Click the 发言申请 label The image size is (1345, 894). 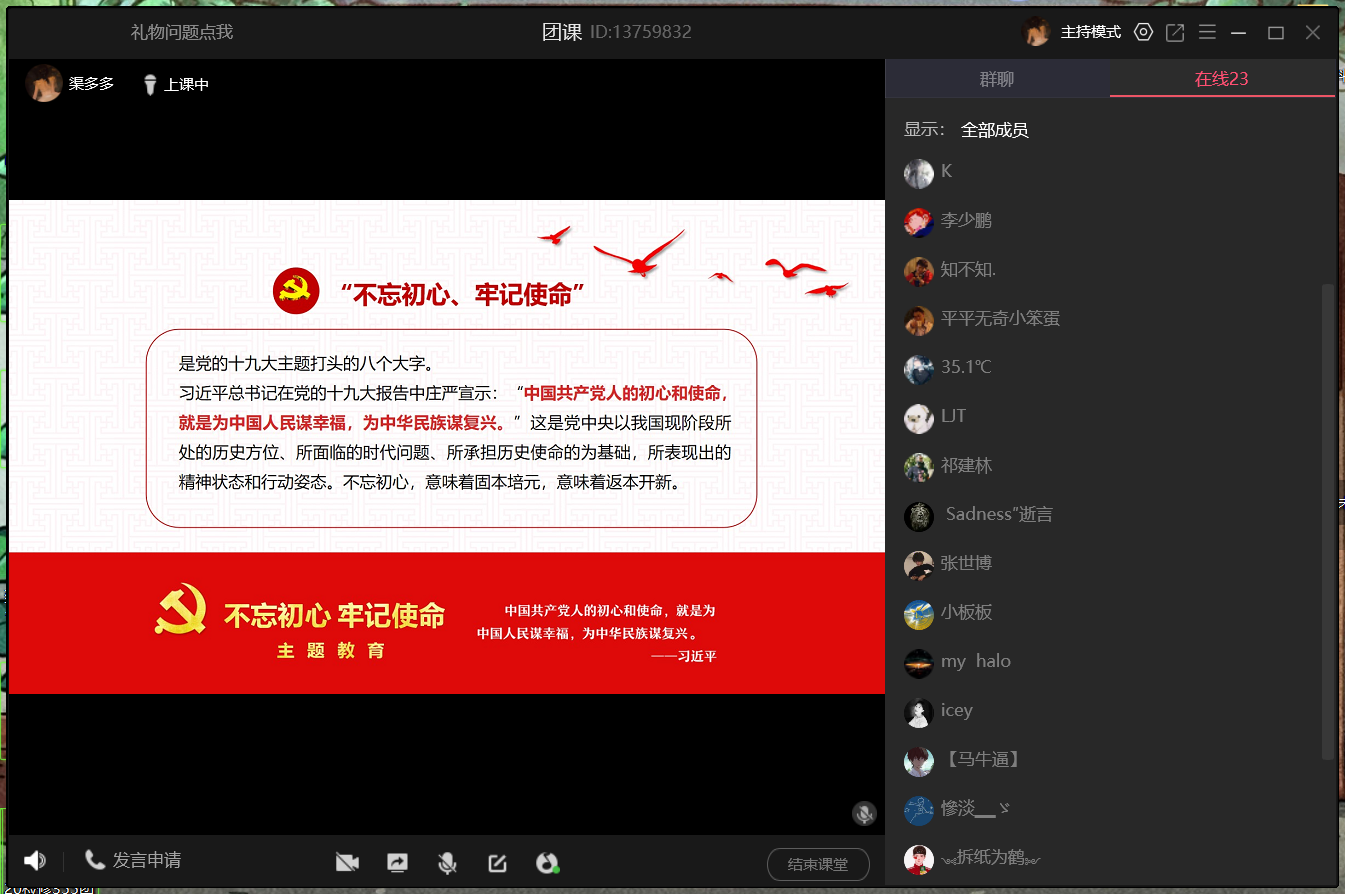coord(147,860)
